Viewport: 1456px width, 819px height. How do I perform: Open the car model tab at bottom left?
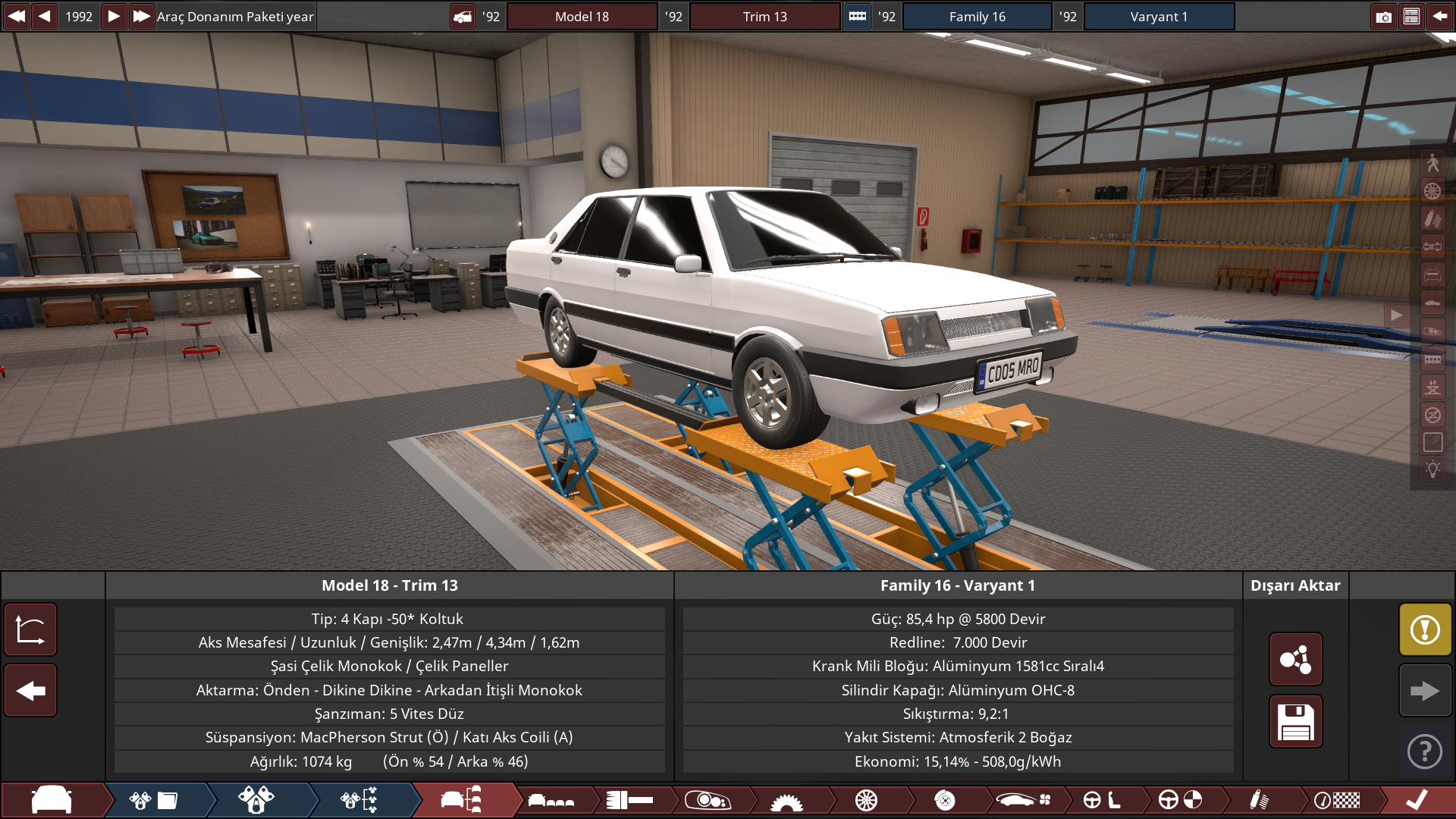(x=52, y=800)
